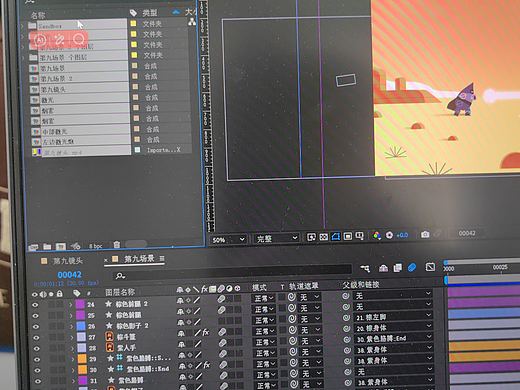
Task: Open Fast Previews options in viewer
Action: point(311,237)
